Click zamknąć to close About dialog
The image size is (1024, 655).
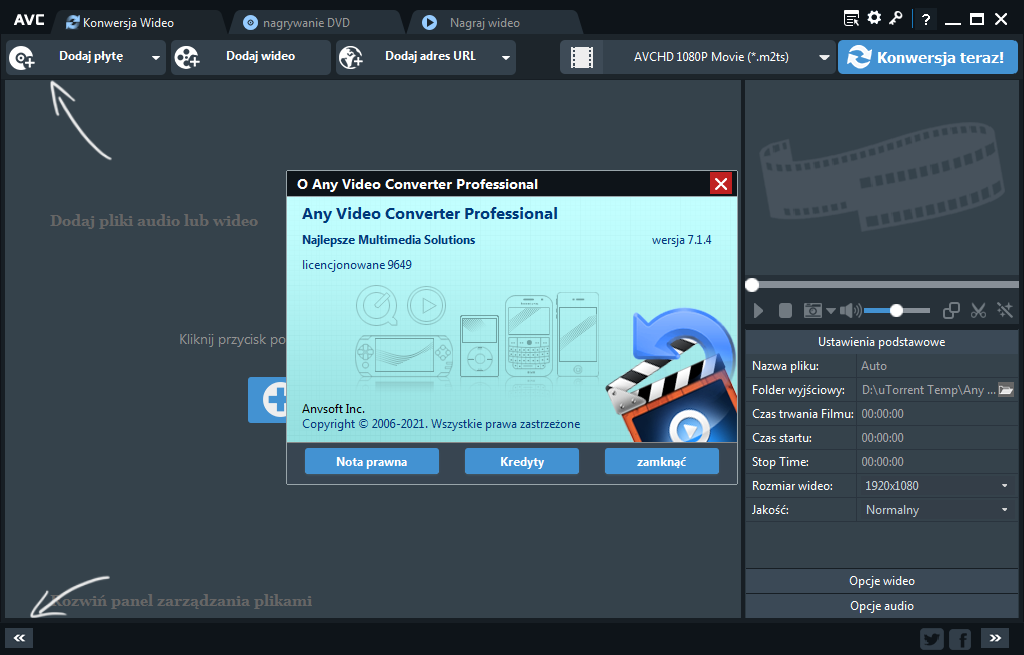click(x=662, y=462)
